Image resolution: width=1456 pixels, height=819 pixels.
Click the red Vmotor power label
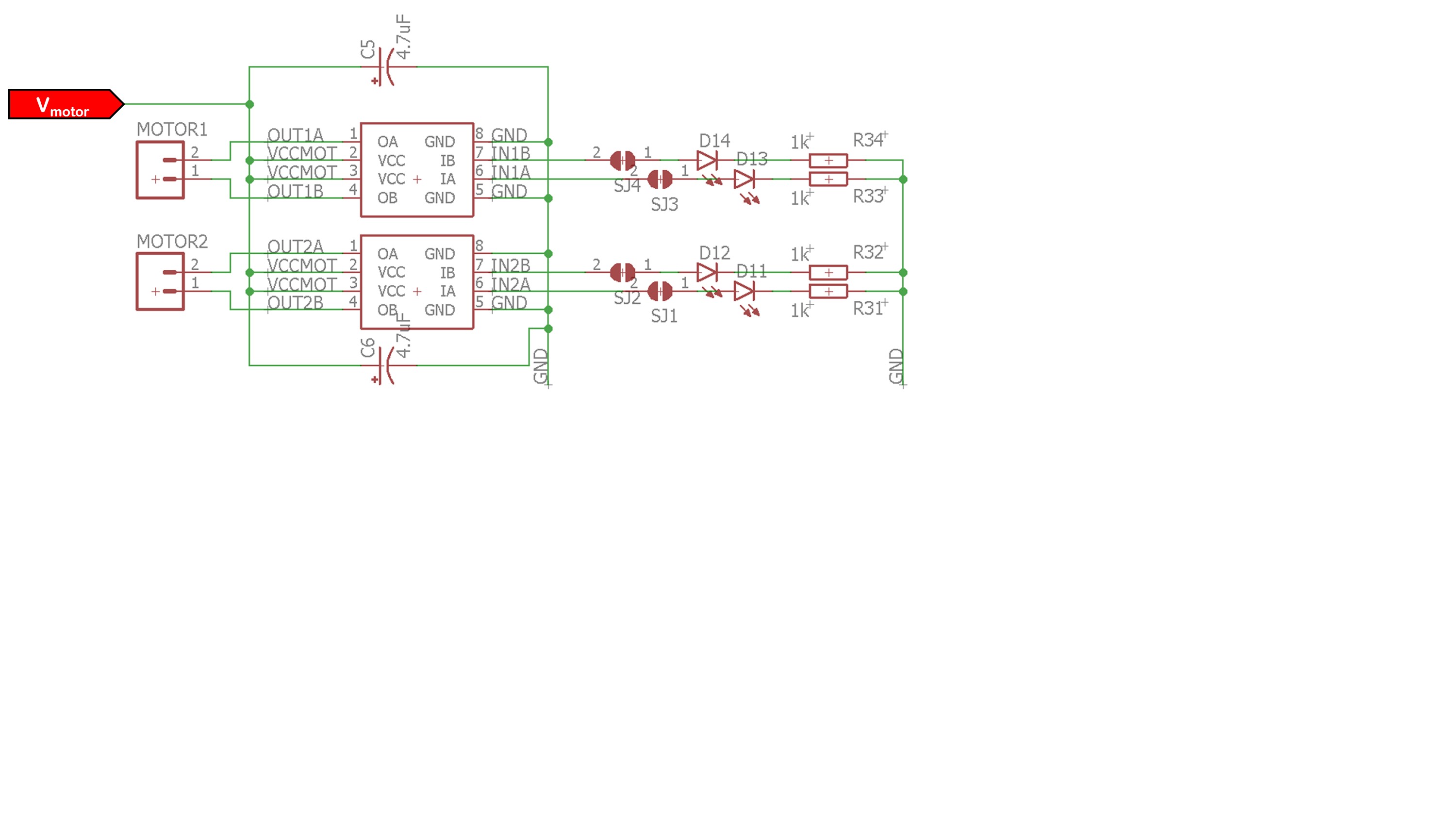(66, 104)
